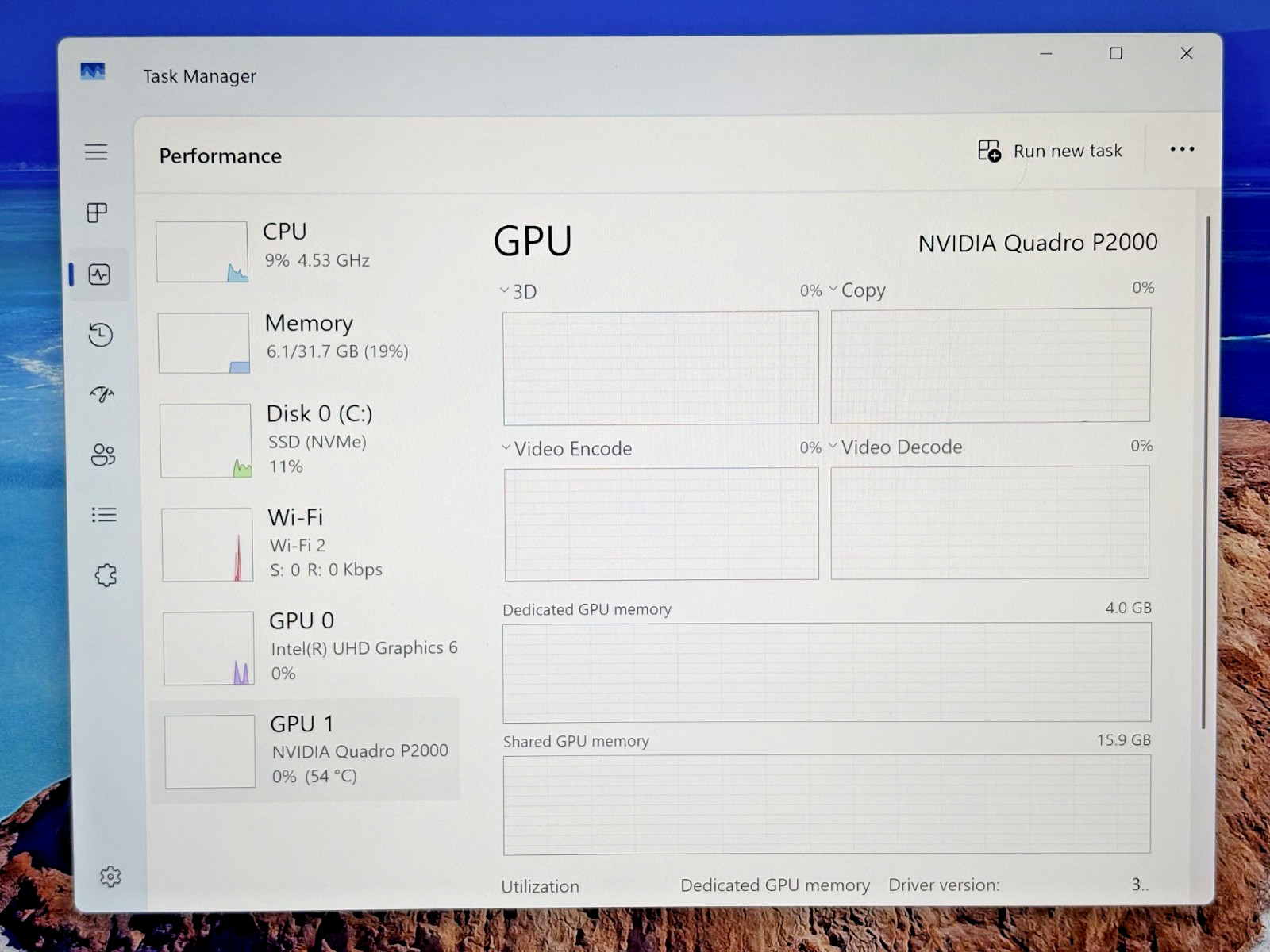
Task: Click the Copy utilization graph
Action: tap(991, 366)
